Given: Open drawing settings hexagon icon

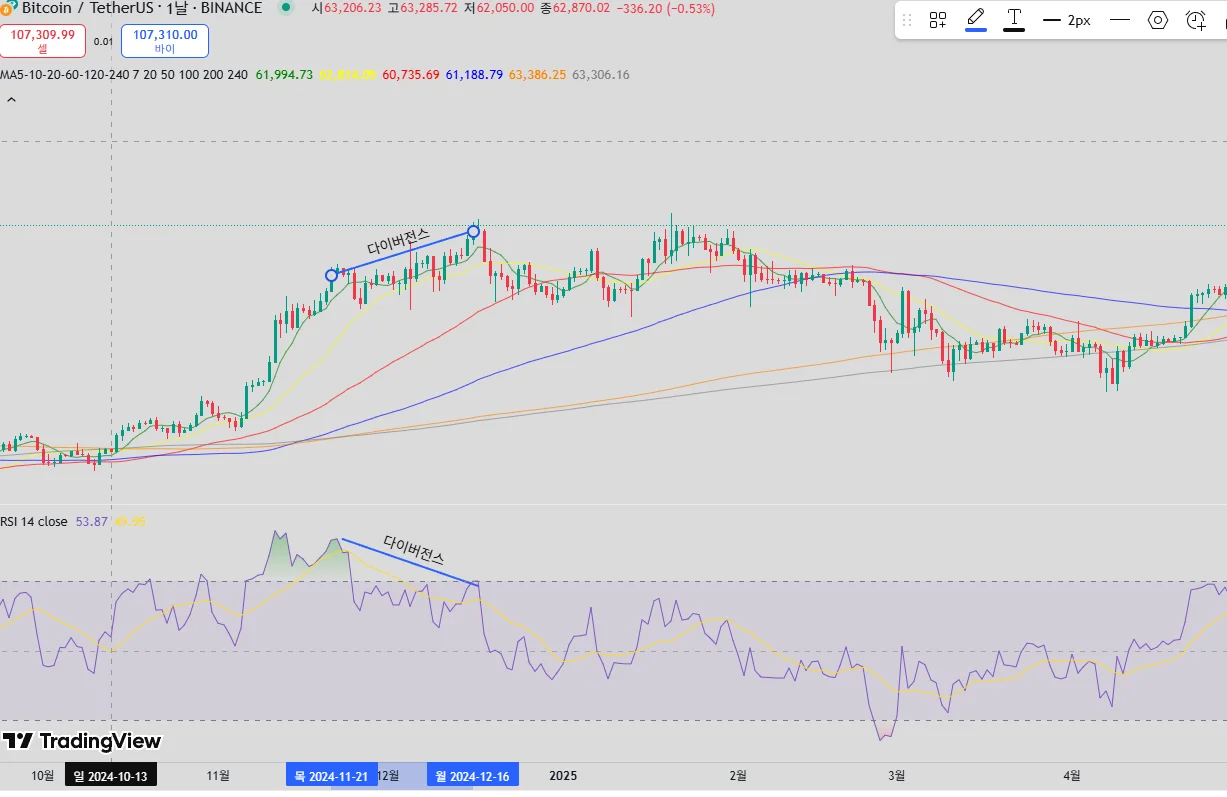Looking at the screenshot, I should tap(1158, 20).
